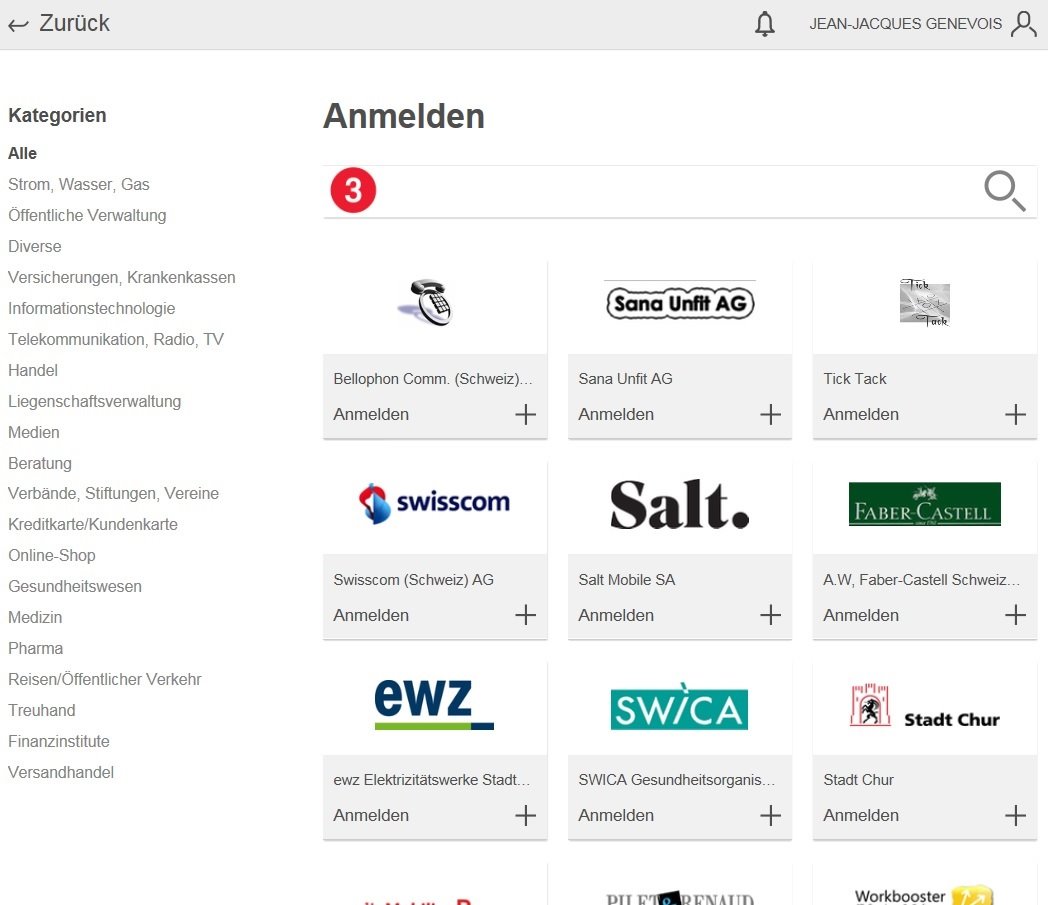The width and height of the screenshot is (1048, 905).
Task: Click the plus icon for Bellophon Comm.
Action: pyautogui.click(x=525, y=414)
